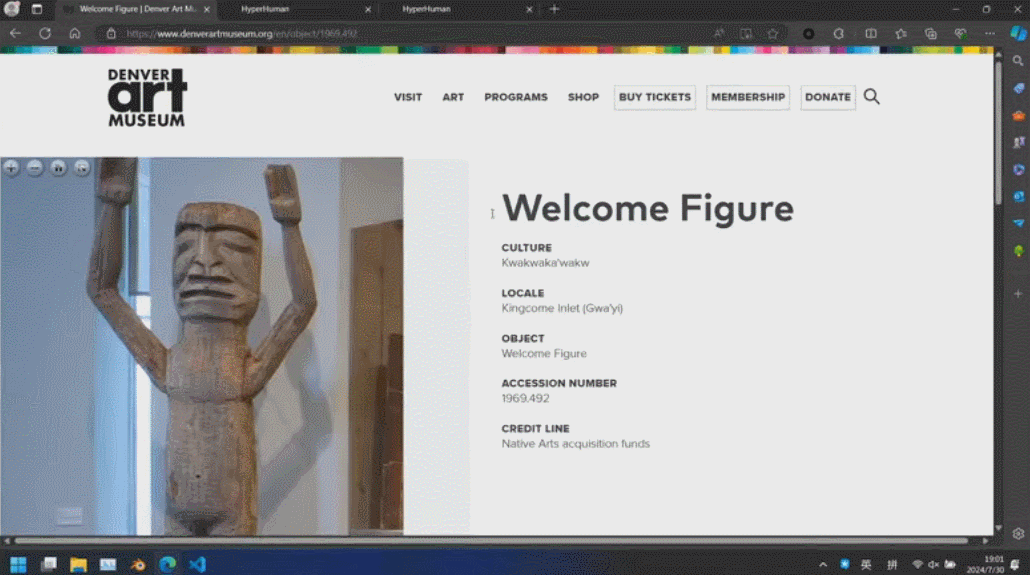Open the VISIT menu
This screenshot has height=575, width=1030.
click(408, 97)
